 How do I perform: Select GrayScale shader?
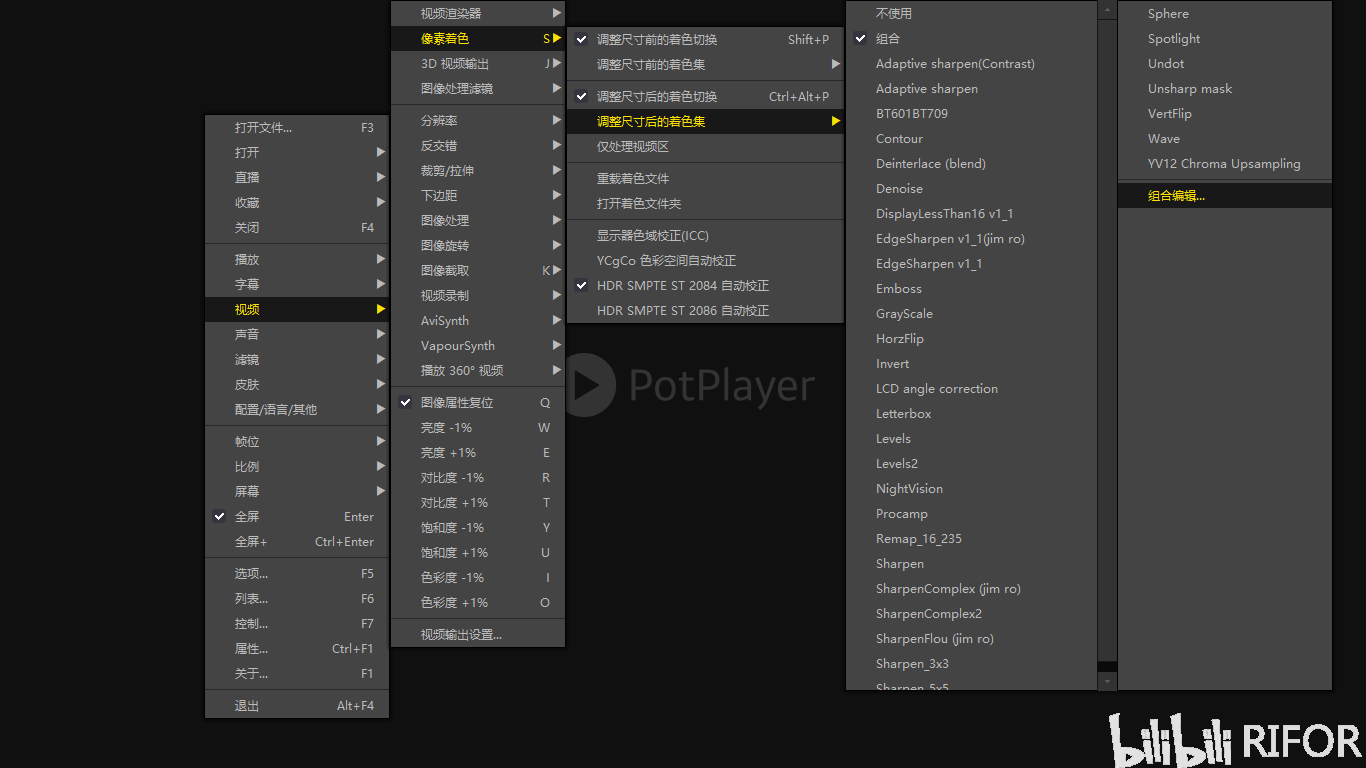[x=971, y=314]
